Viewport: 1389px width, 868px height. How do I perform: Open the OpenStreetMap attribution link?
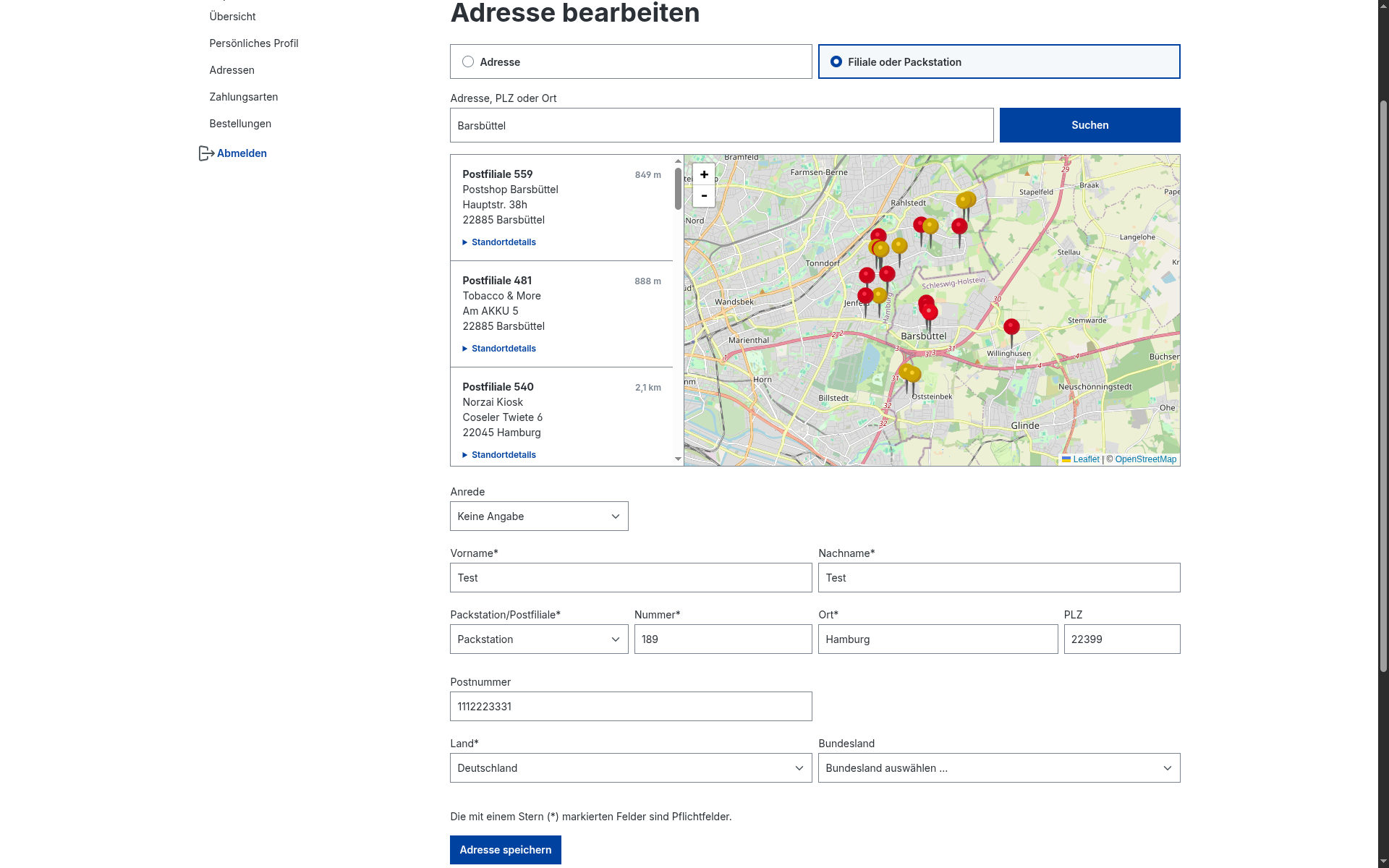coord(1145,459)
